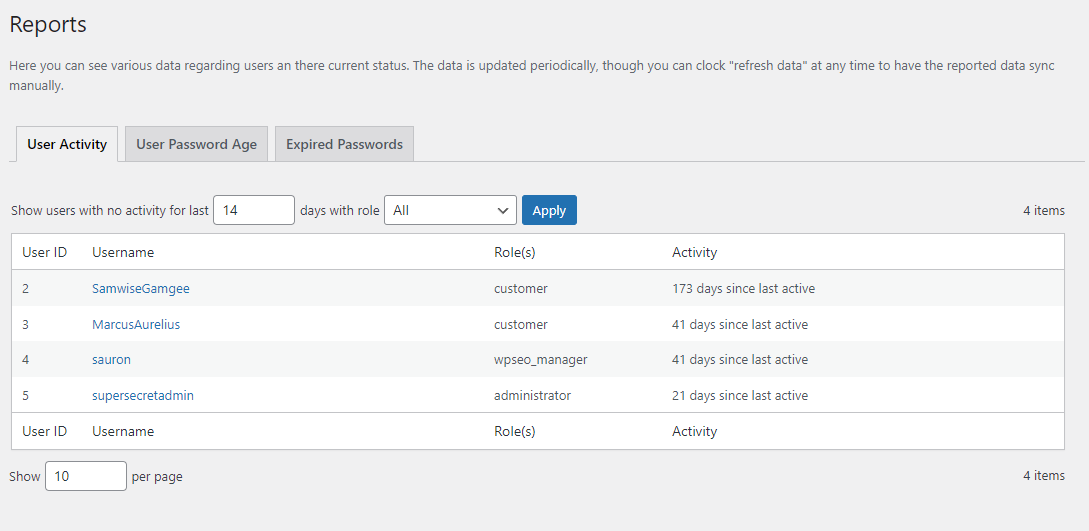Click User ID 3 cell
Image resolution: width=1089 pixels, height=531 pixels.
coord(26,324)
